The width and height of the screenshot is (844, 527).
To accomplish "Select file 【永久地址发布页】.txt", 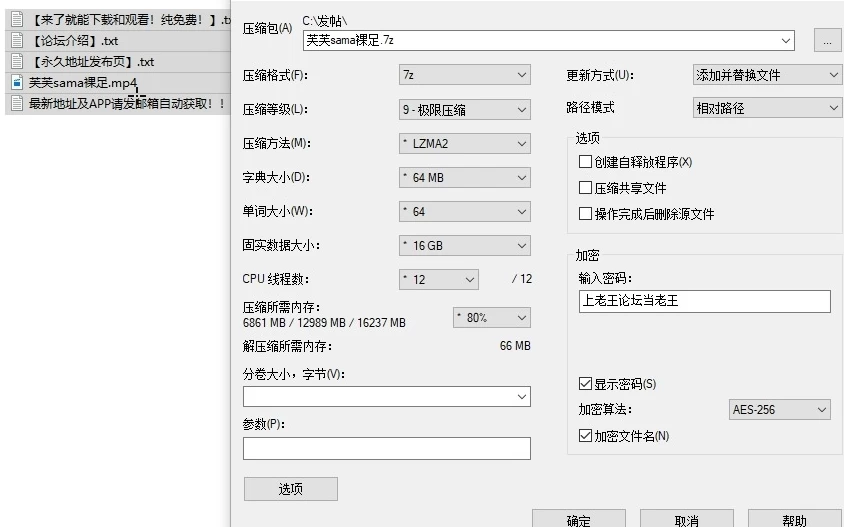I will click(x=117, y=61).
